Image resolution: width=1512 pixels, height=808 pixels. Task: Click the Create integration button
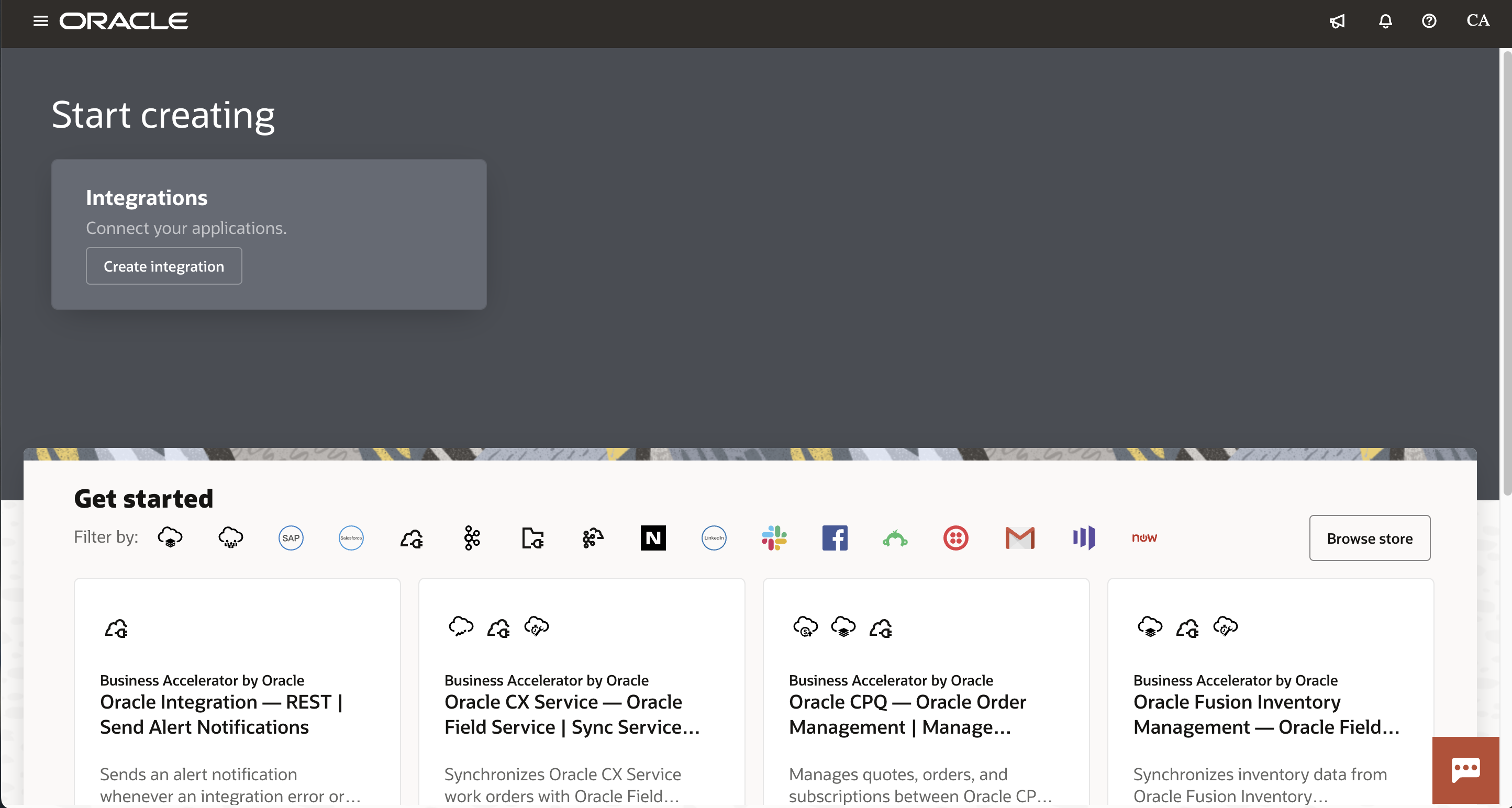point(164,266)
